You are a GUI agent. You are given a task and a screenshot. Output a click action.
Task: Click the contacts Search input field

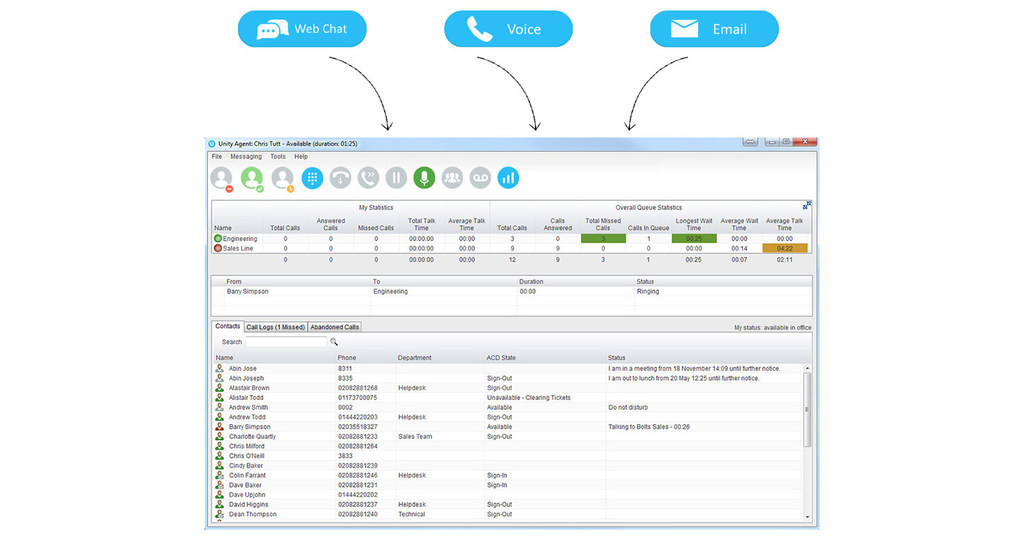pos(286,342)
